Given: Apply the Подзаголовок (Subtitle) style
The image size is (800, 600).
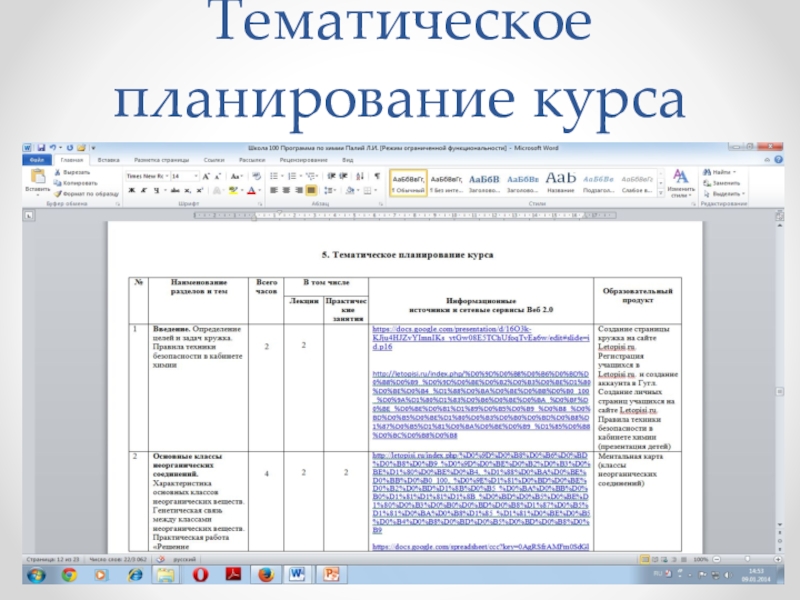Looking at the screenshot, I should pos(598,184).
